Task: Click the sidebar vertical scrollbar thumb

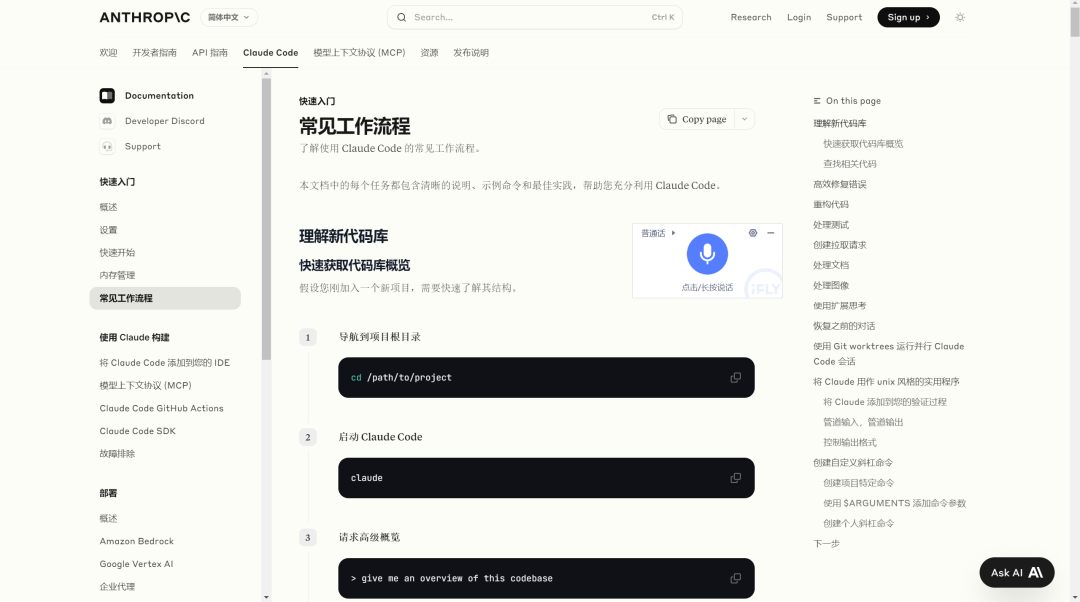Action: tap(267, 219)
